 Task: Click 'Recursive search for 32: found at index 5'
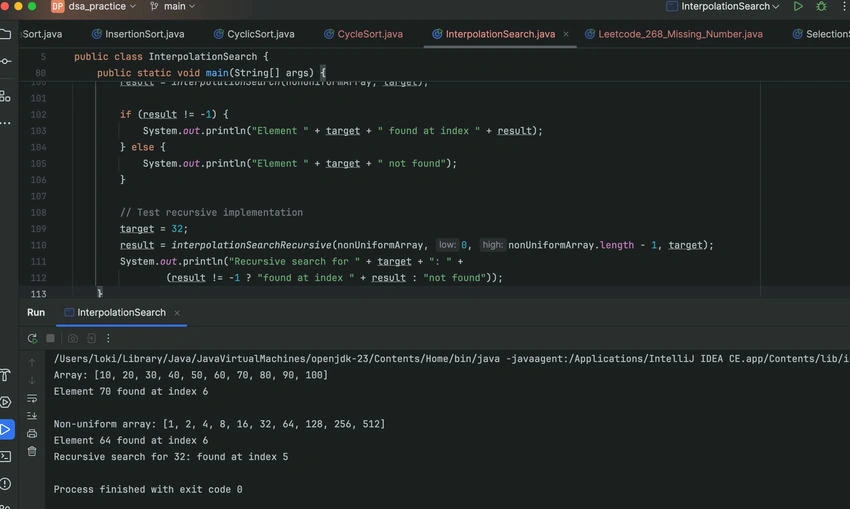(171, 456)
